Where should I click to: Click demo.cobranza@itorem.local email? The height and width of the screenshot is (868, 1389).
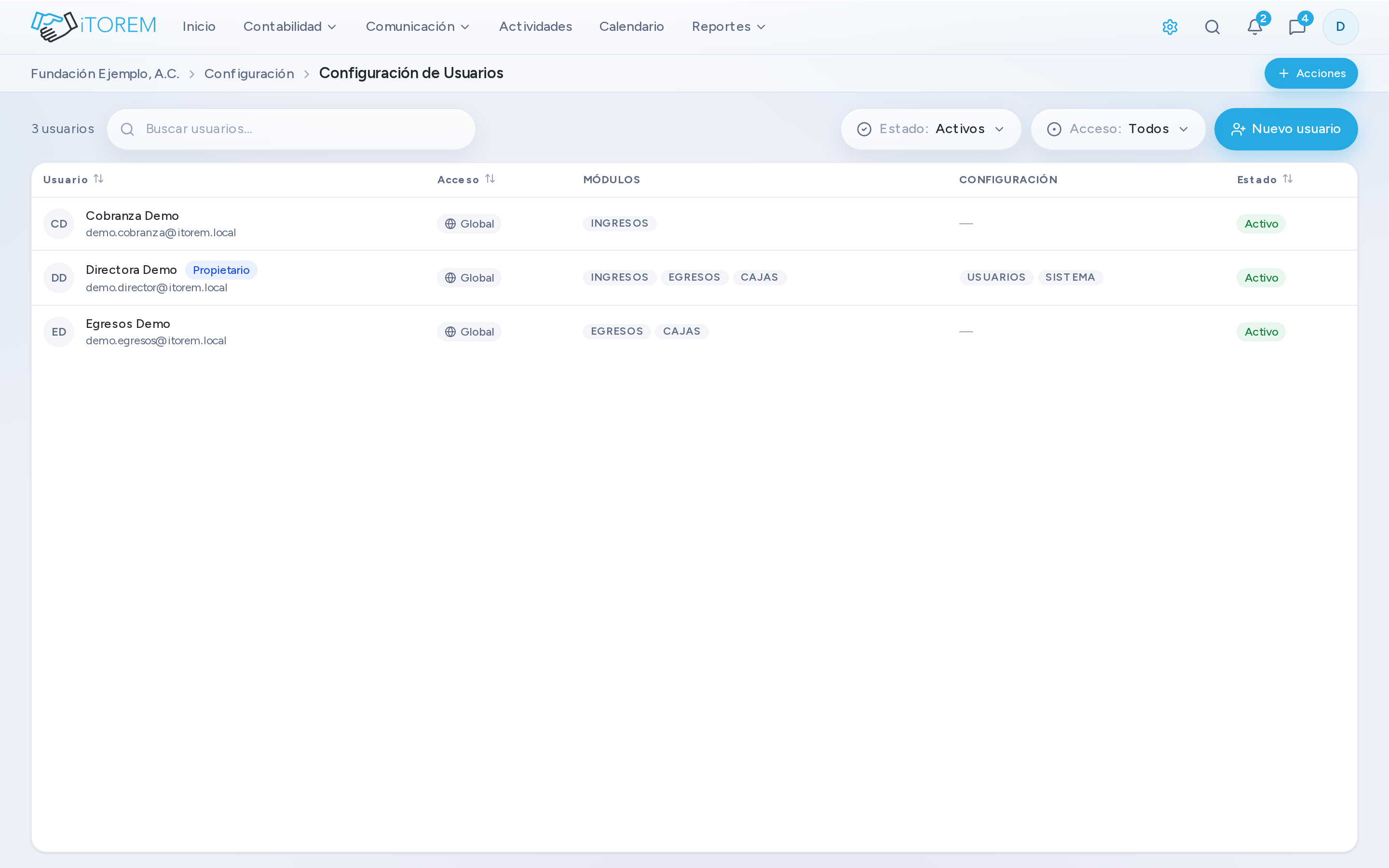coord(161,232)
